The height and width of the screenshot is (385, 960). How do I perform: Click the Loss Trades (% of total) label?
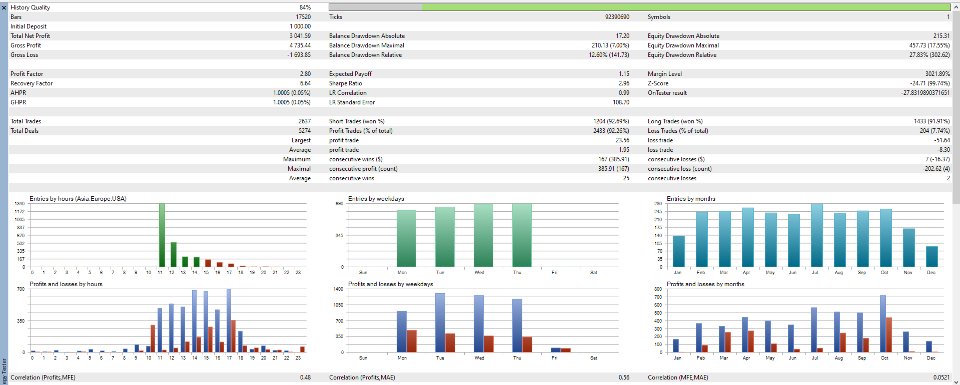(x=678, y=130)
